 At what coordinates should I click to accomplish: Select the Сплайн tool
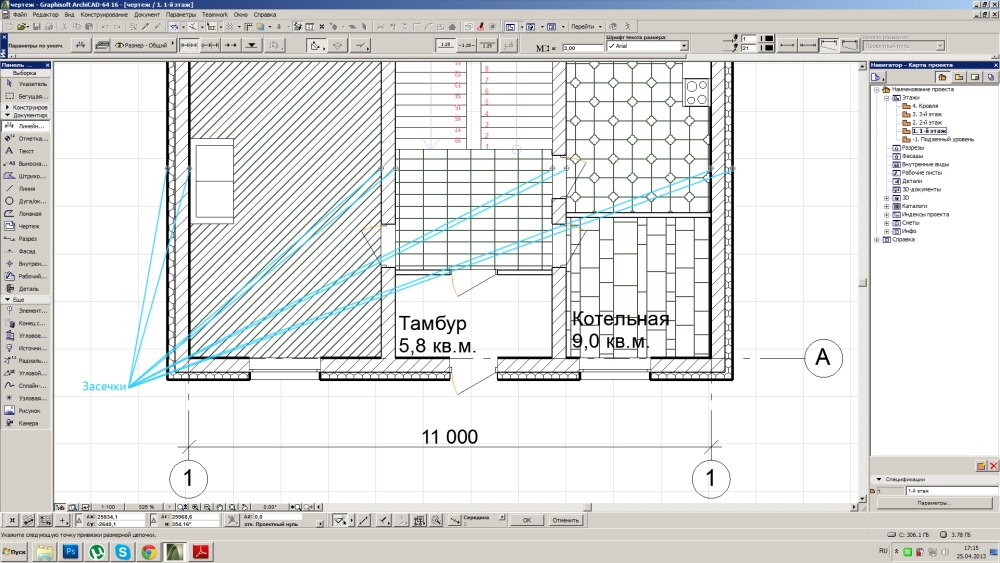[x=26, y=386]
